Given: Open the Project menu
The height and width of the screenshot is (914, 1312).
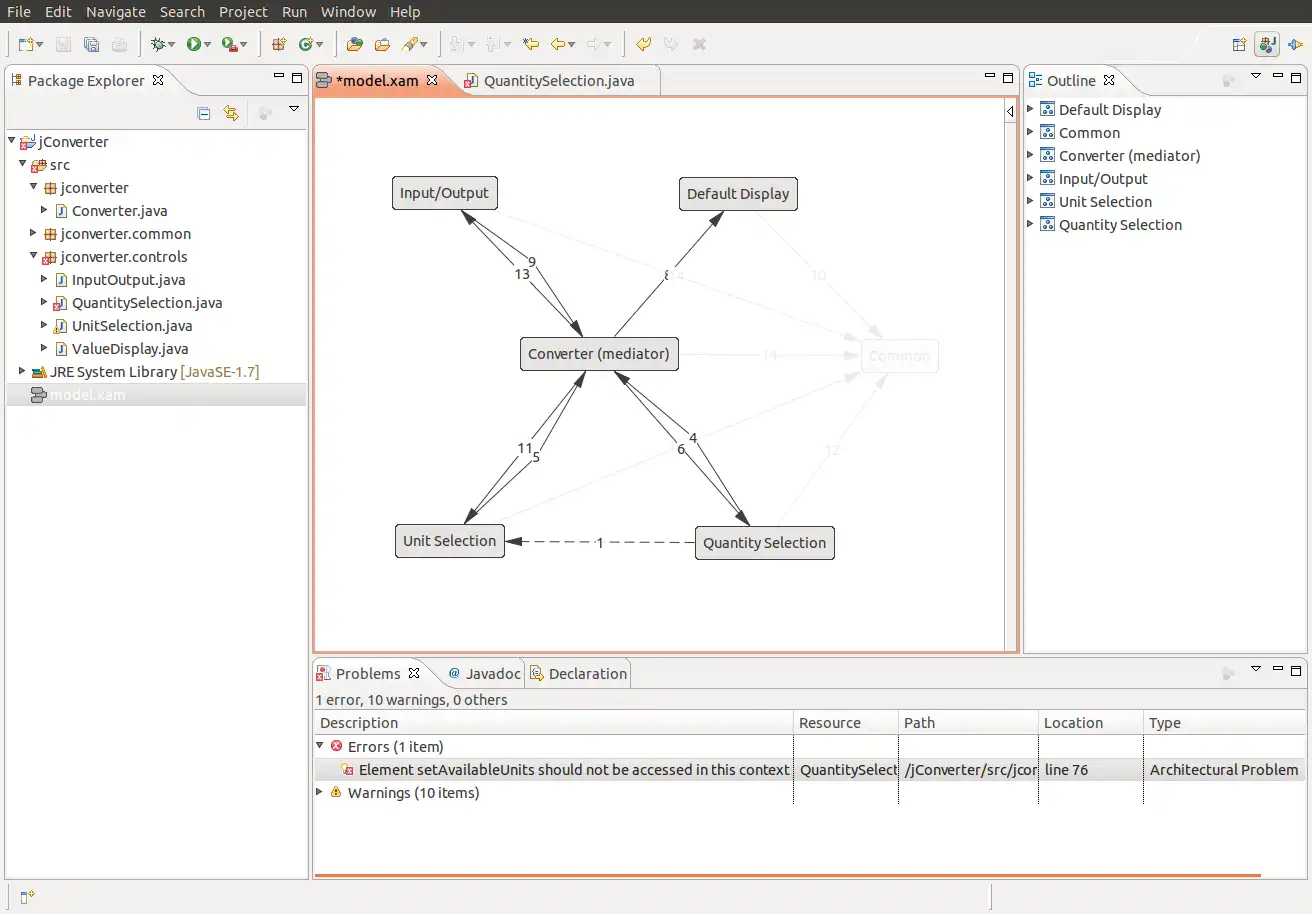Looking at the screenshot, I should [244, 12].
